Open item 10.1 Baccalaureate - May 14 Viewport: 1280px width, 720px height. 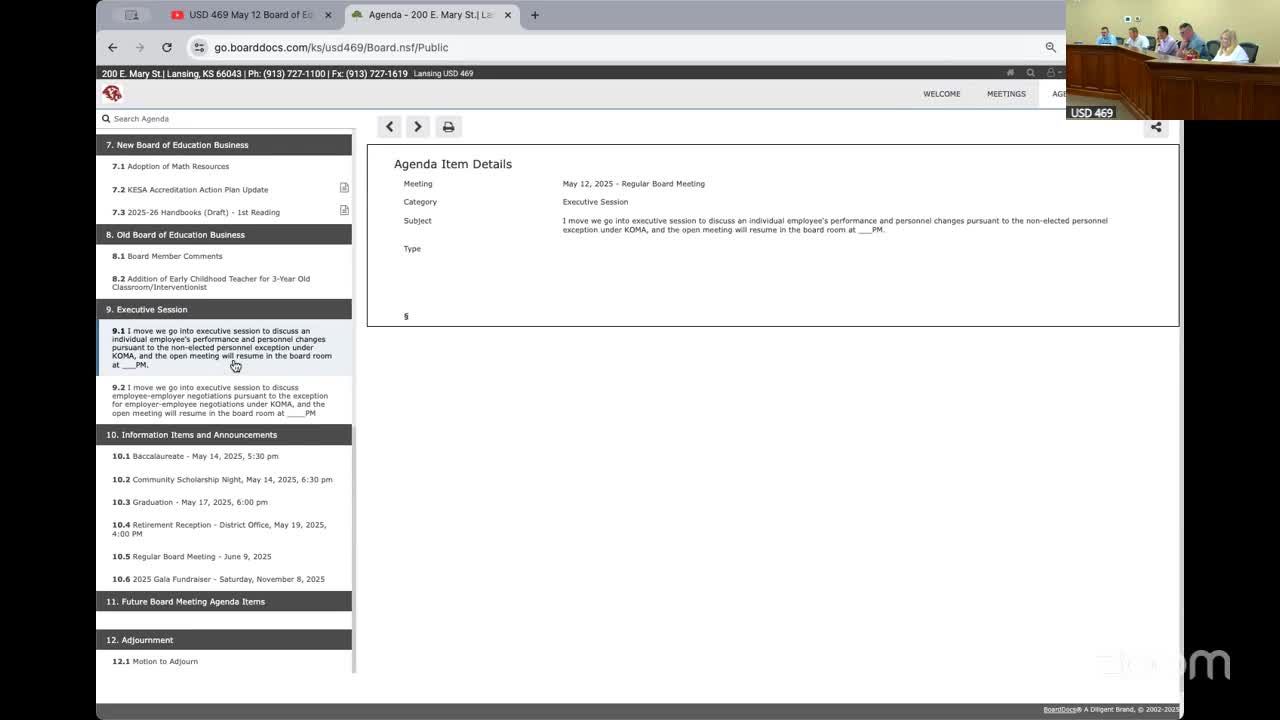195,456
